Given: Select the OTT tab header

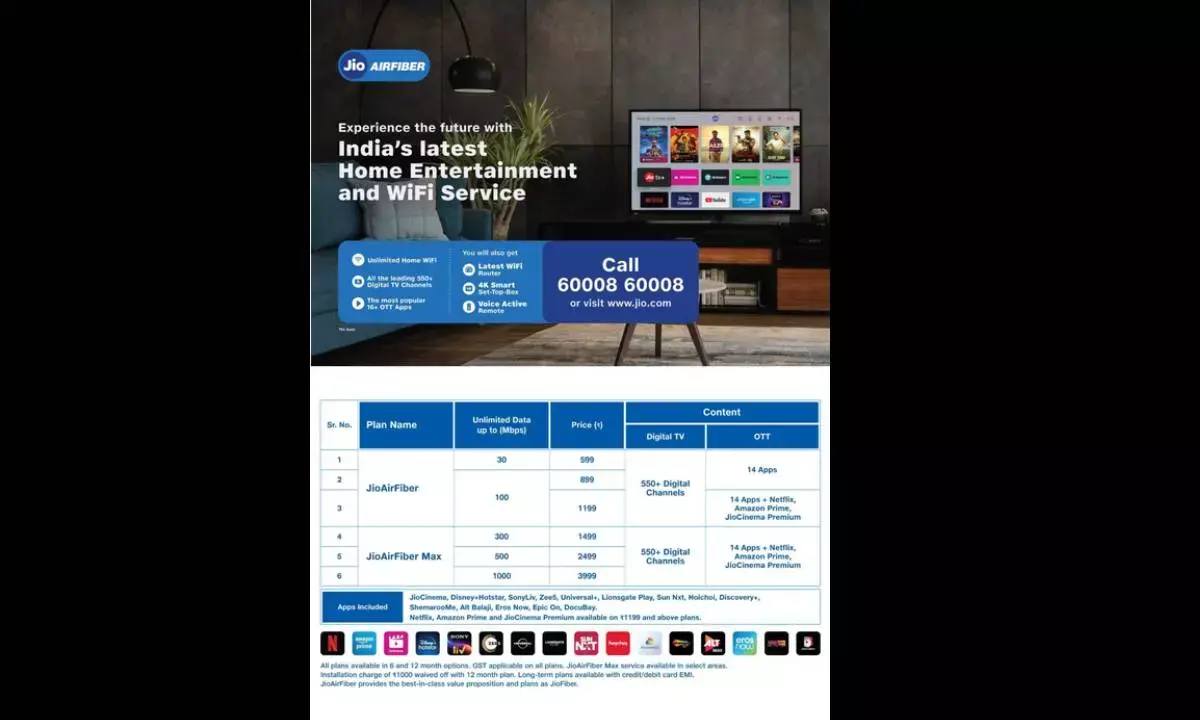Looking at the screenshot, I should [x=764, y=436].
